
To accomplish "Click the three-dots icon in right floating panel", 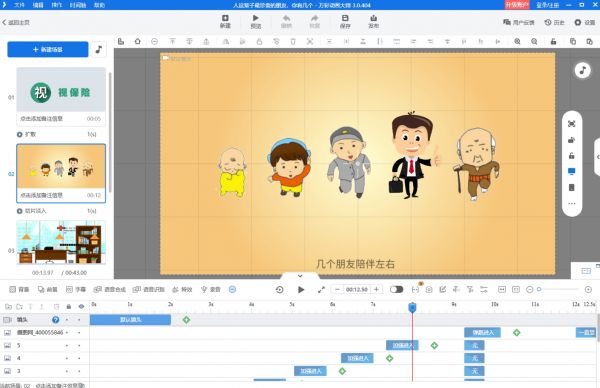I will coord(572,204).
